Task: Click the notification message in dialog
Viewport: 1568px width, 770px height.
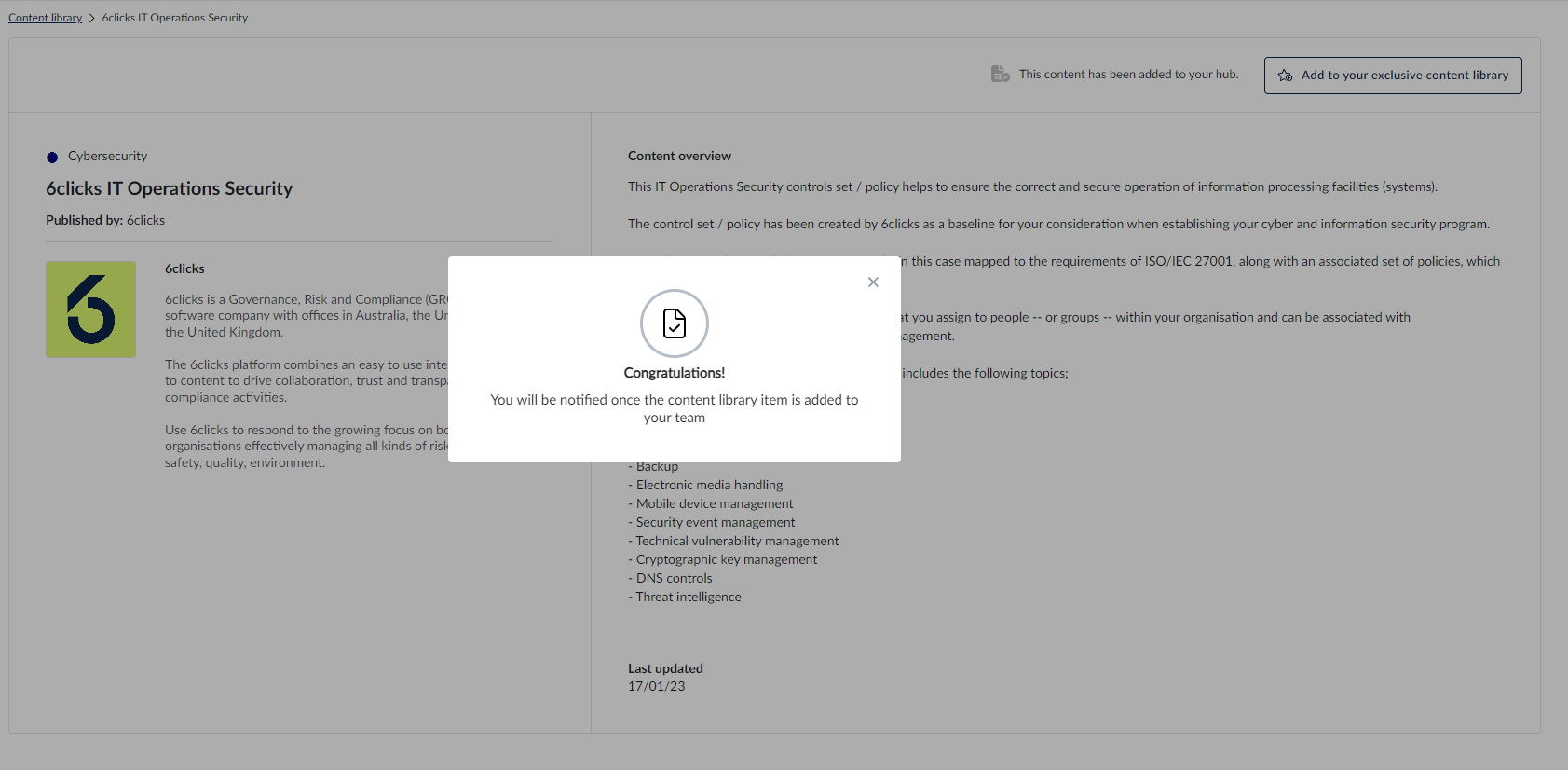Action: (x=675, y=408)
